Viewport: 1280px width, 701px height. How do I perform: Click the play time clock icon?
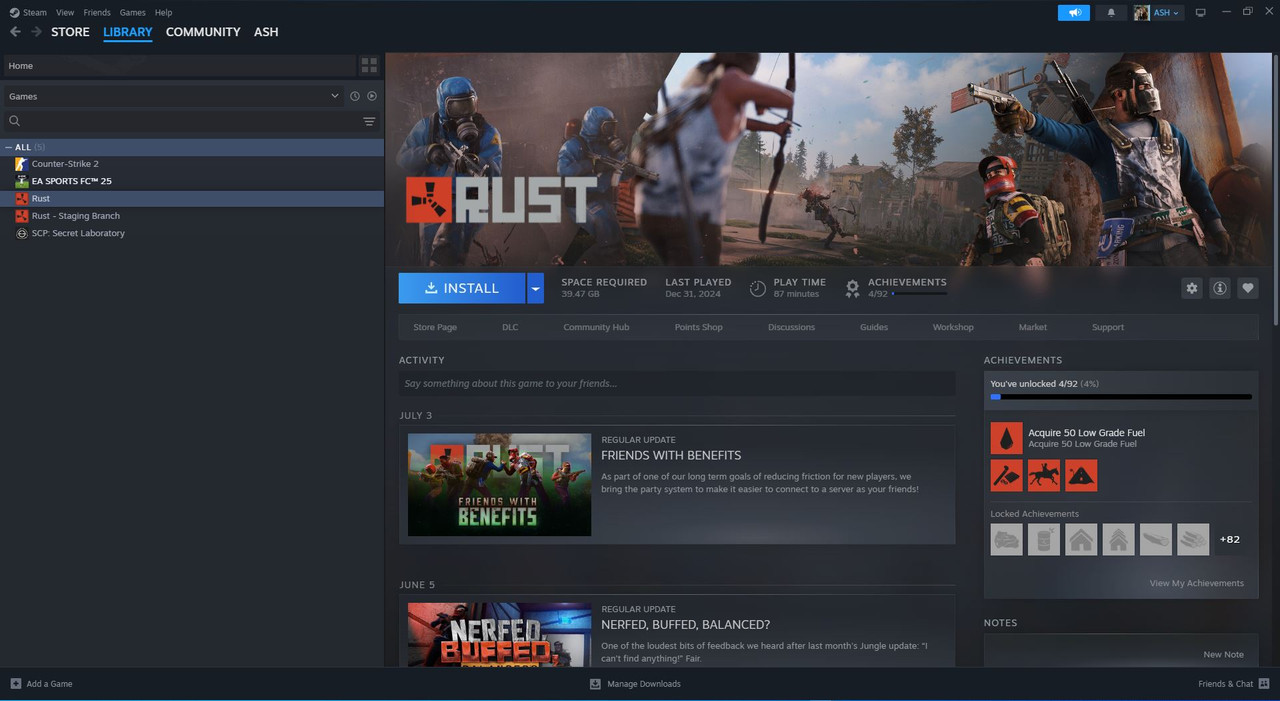[x=757, y=288]
